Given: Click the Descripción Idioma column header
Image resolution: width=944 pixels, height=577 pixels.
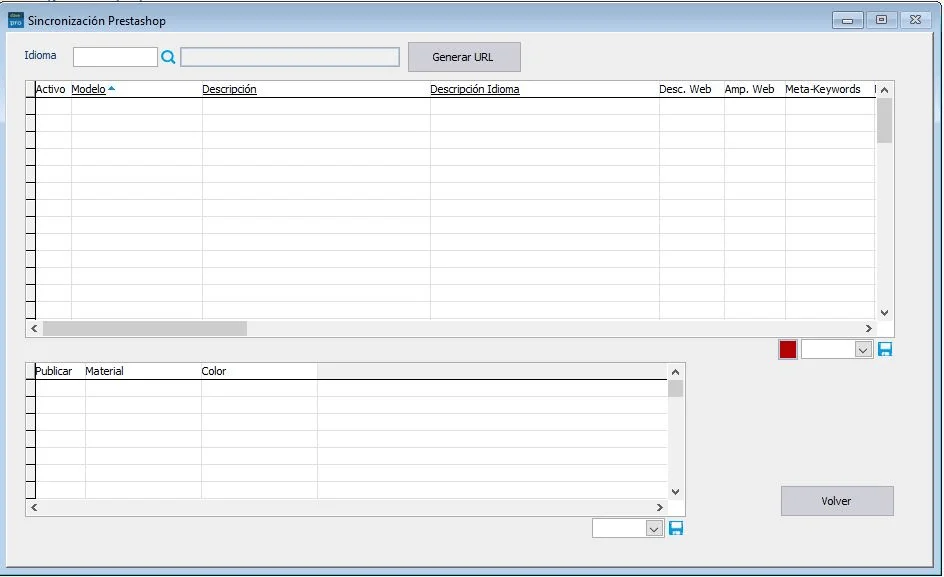Looking at the screenshot, I should [475, 89].
